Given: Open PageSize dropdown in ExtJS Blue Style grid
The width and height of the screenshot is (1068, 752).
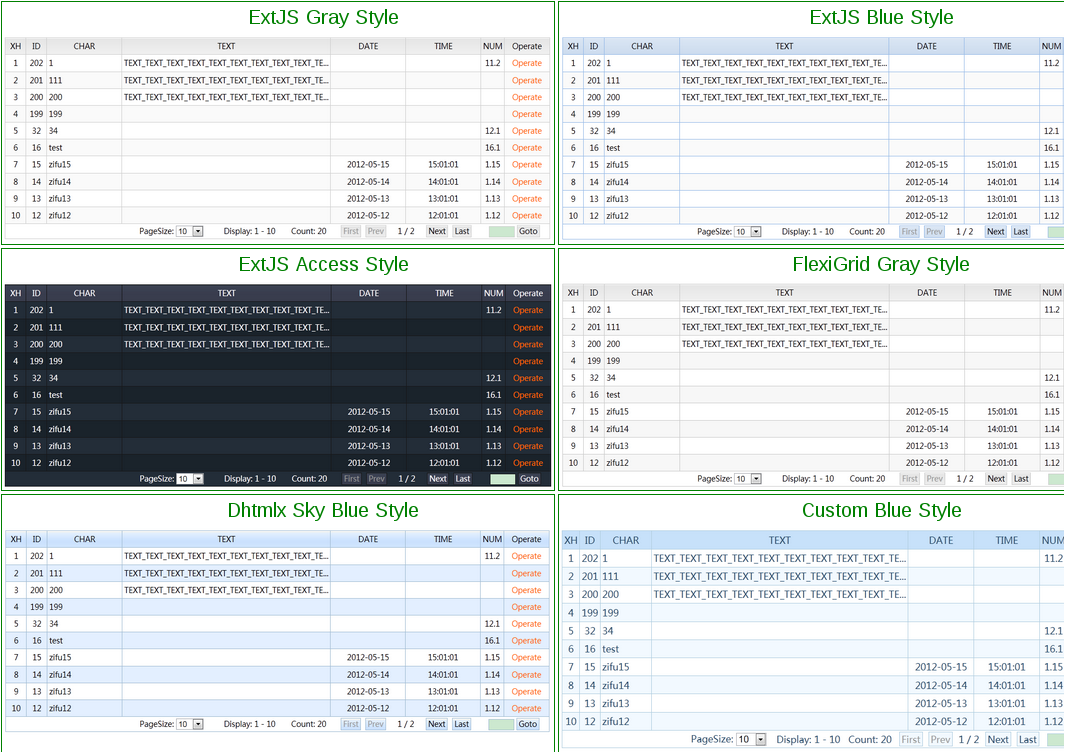Looking at the screenshot, I should coord(755,232).
